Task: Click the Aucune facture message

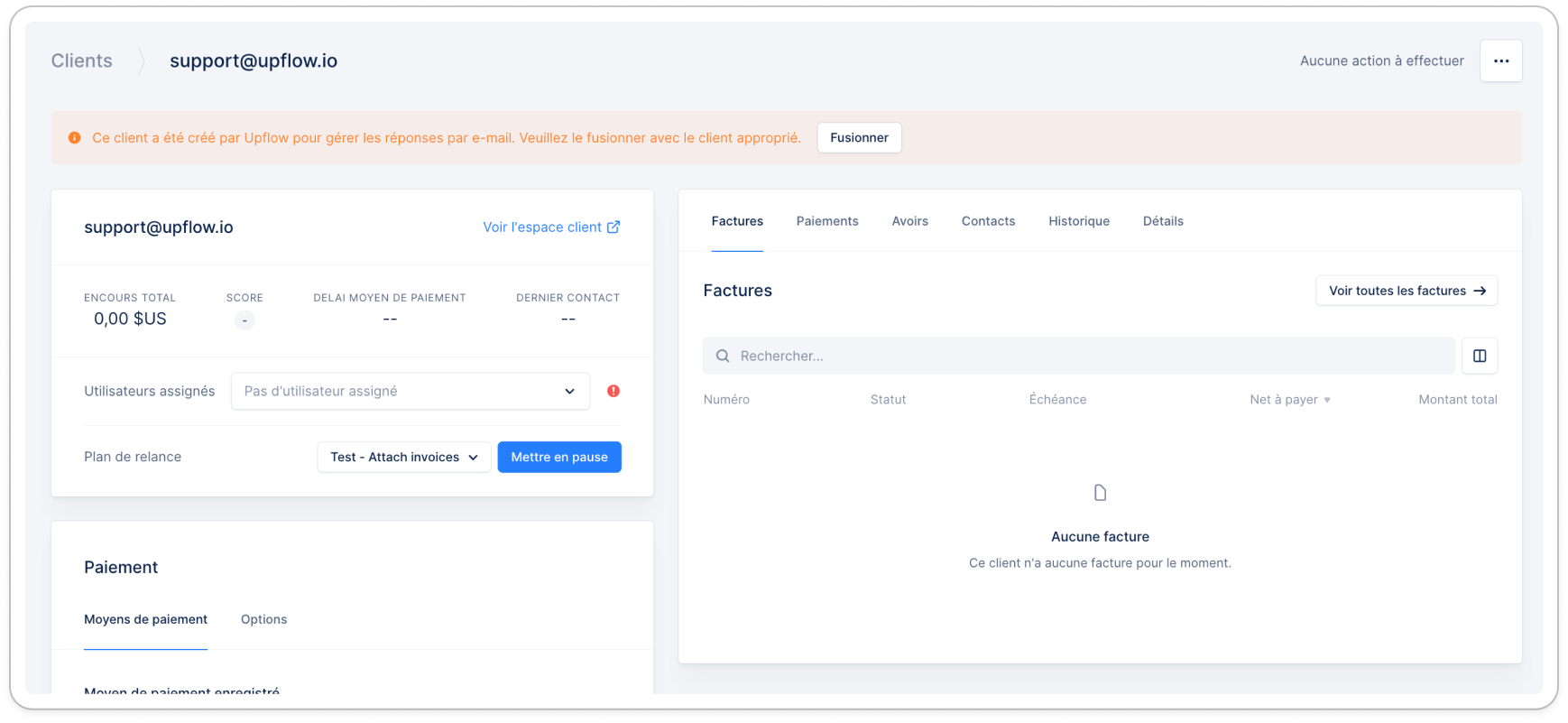Action: 1100,536
